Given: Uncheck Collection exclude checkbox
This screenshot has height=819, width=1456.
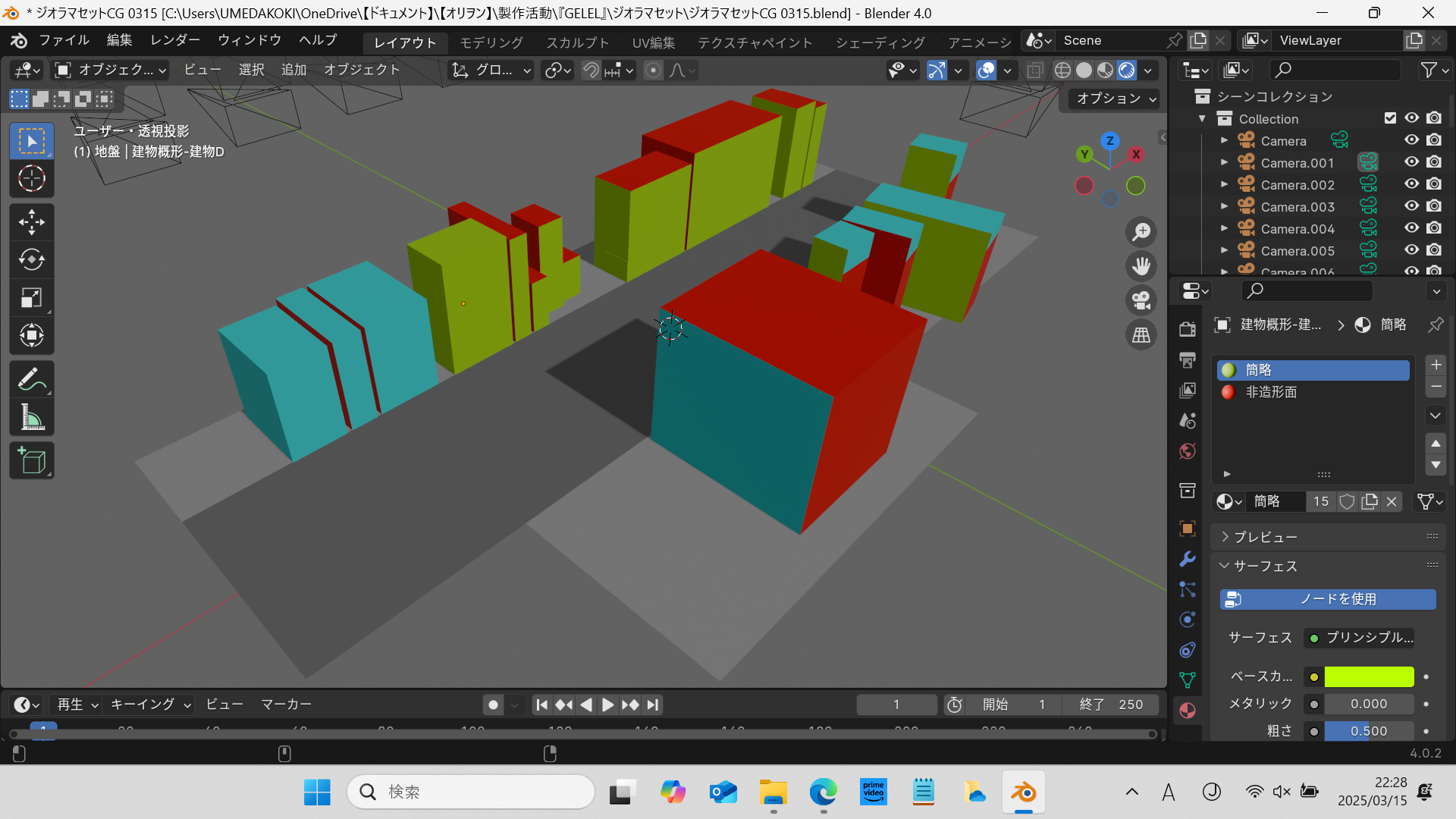Looking at the screenshot, I should [1390, 118].
